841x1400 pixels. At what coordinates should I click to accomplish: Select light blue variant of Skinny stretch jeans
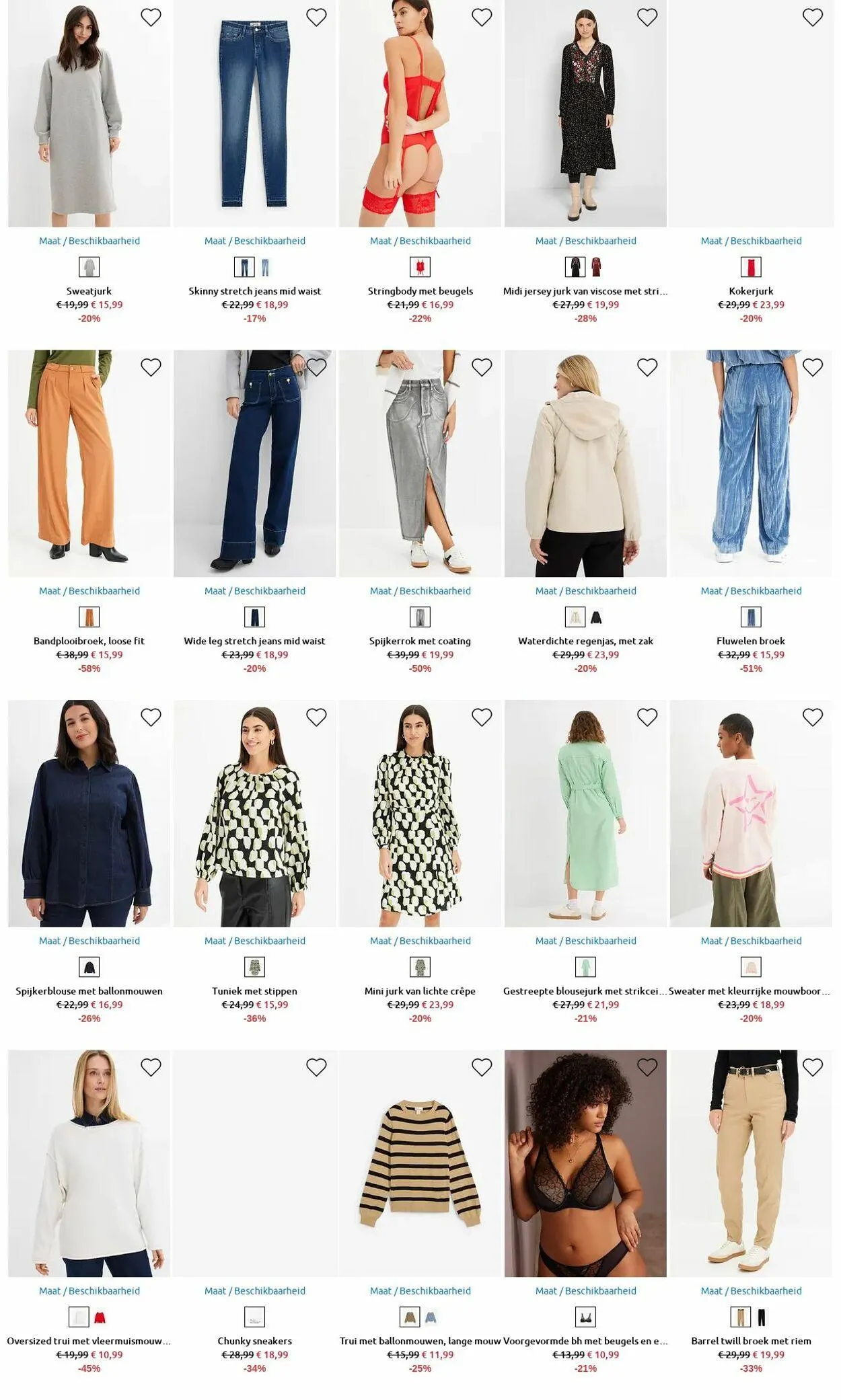click(x=265, y=267)
